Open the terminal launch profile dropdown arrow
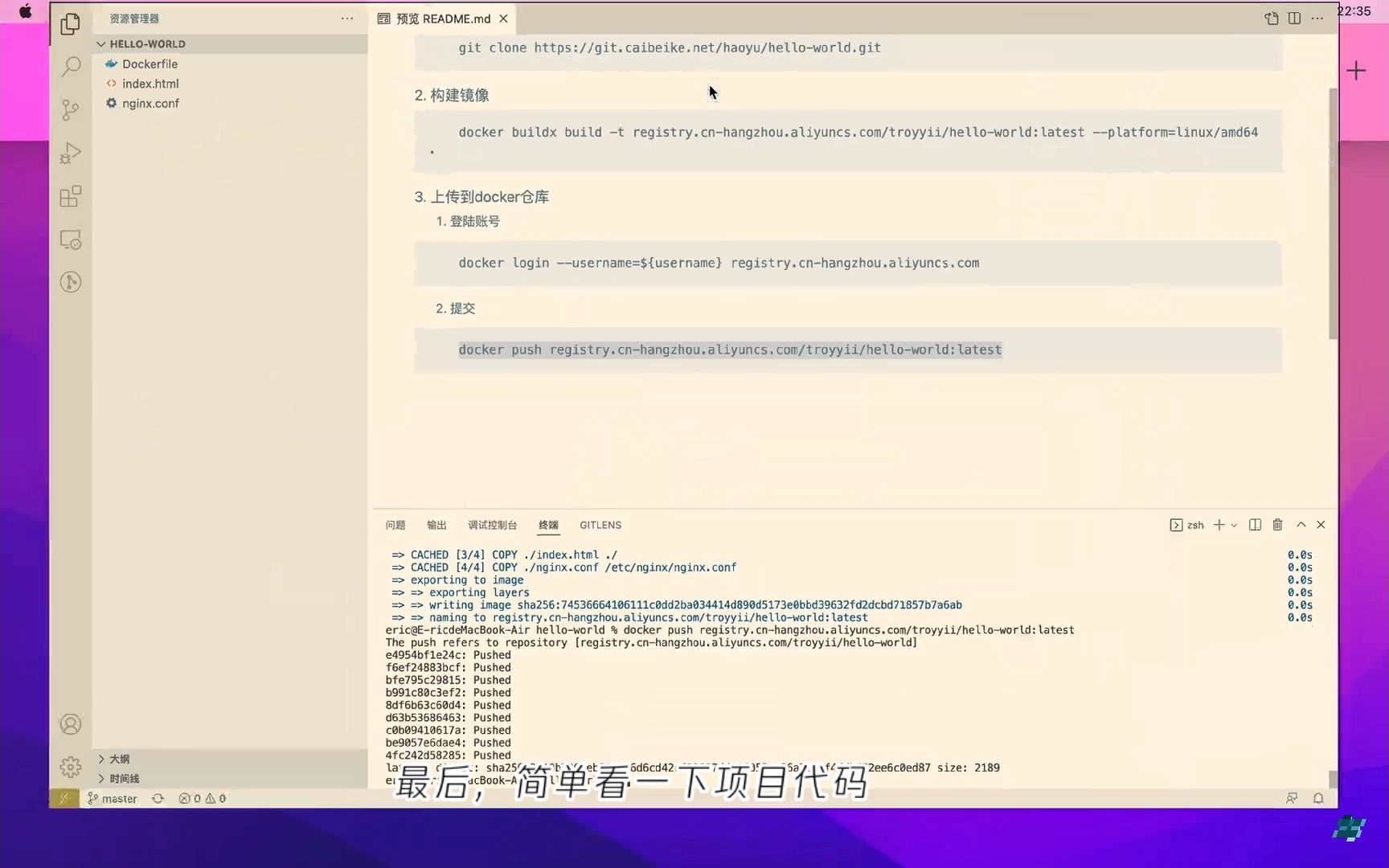The height and width of the screenshot is (868, 1389). point(1234,525)
